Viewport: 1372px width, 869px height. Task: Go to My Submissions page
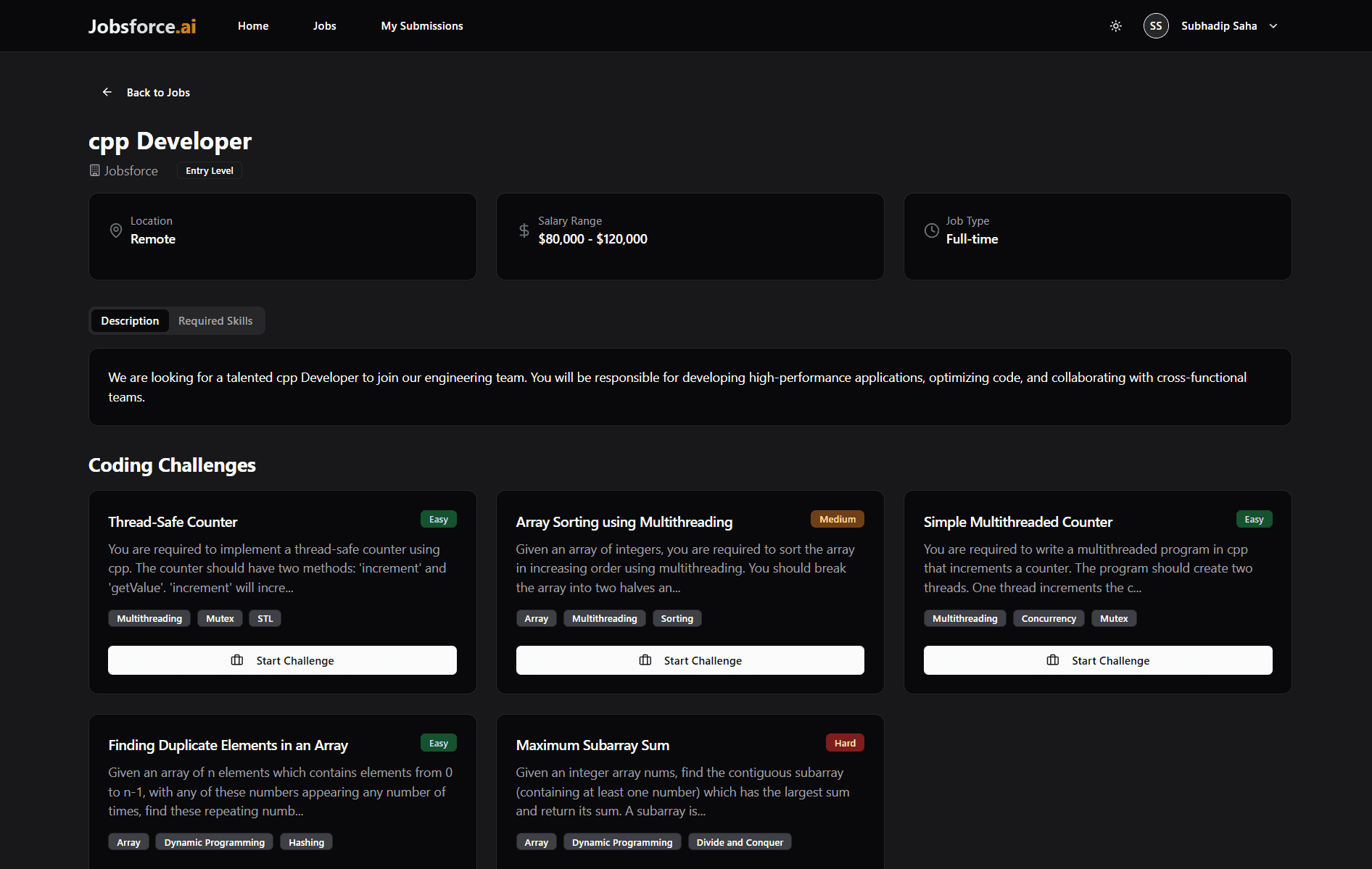pyautogui.click(x=421, y=26)
